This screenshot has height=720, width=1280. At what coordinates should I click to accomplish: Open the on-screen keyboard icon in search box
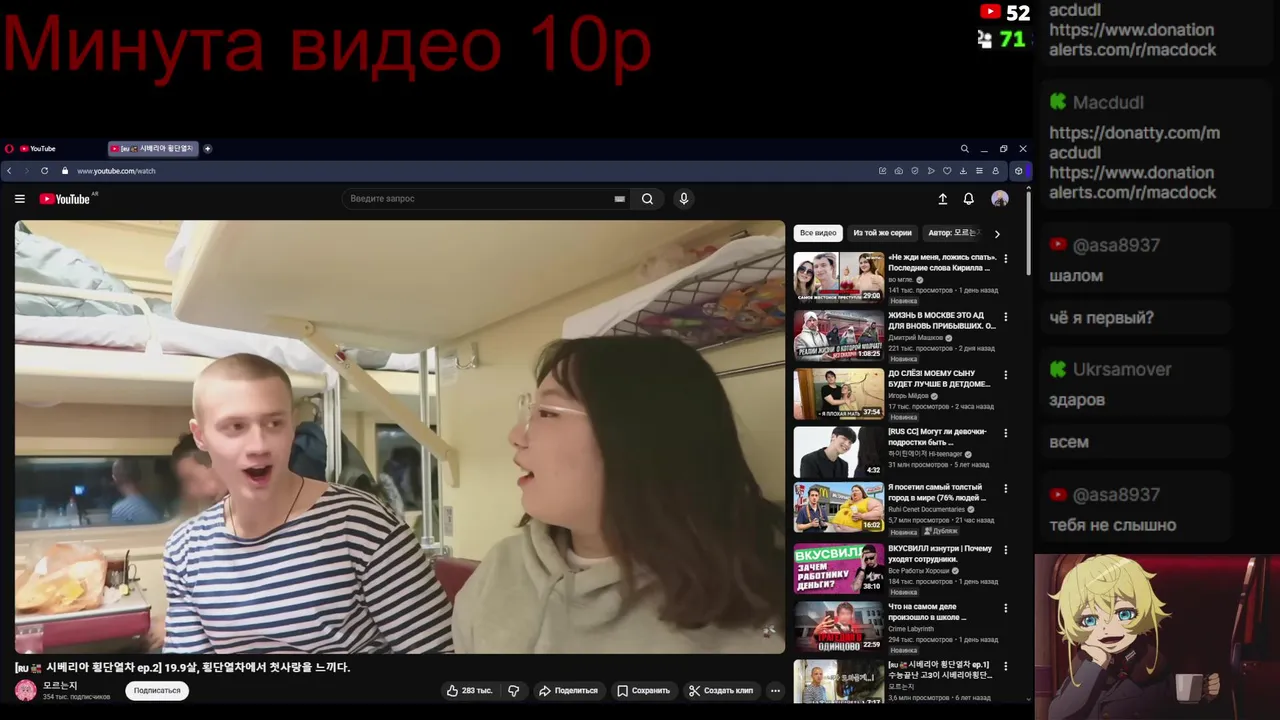pyautogui.click(x=620, y=199)
